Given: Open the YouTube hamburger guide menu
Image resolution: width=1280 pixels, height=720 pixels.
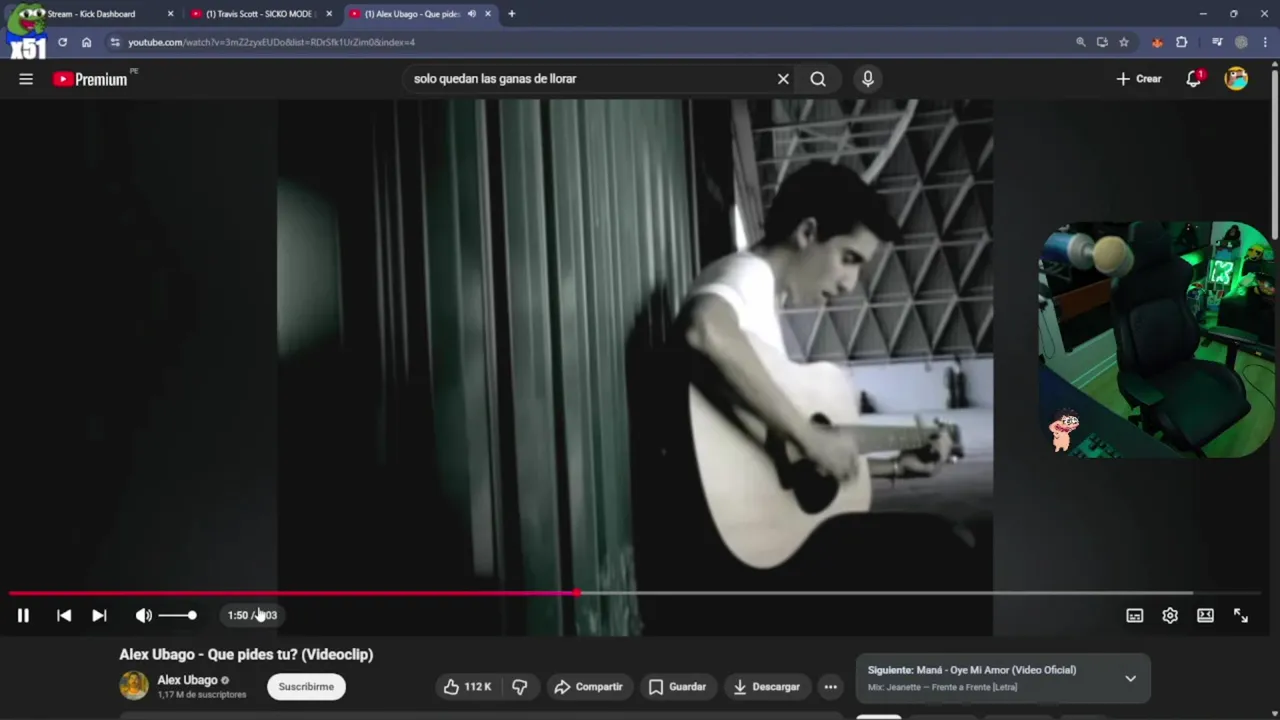Looking at the screenshot, I should (26, 79).
